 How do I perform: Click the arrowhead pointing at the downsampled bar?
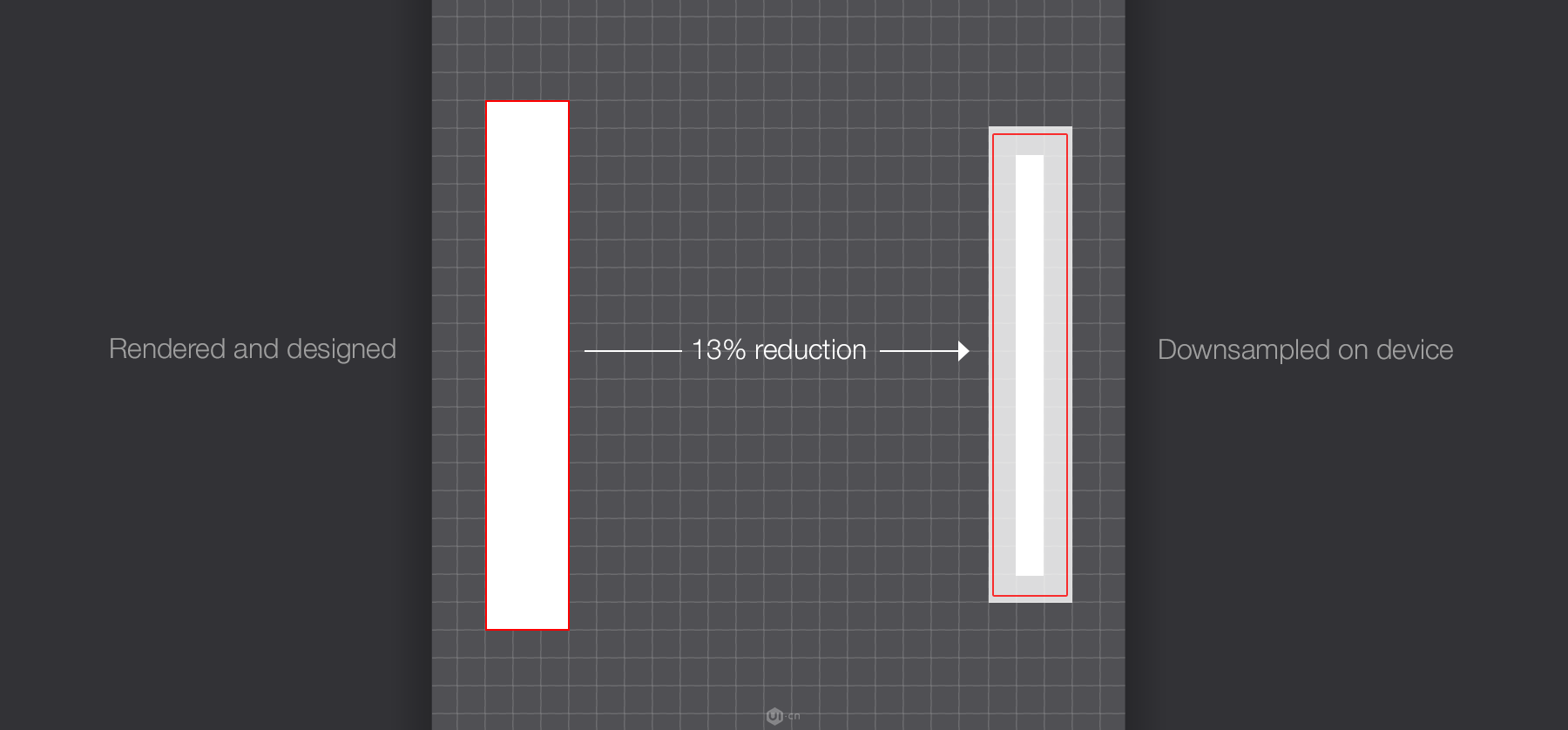pyautogui.click(x=963, y=351)
